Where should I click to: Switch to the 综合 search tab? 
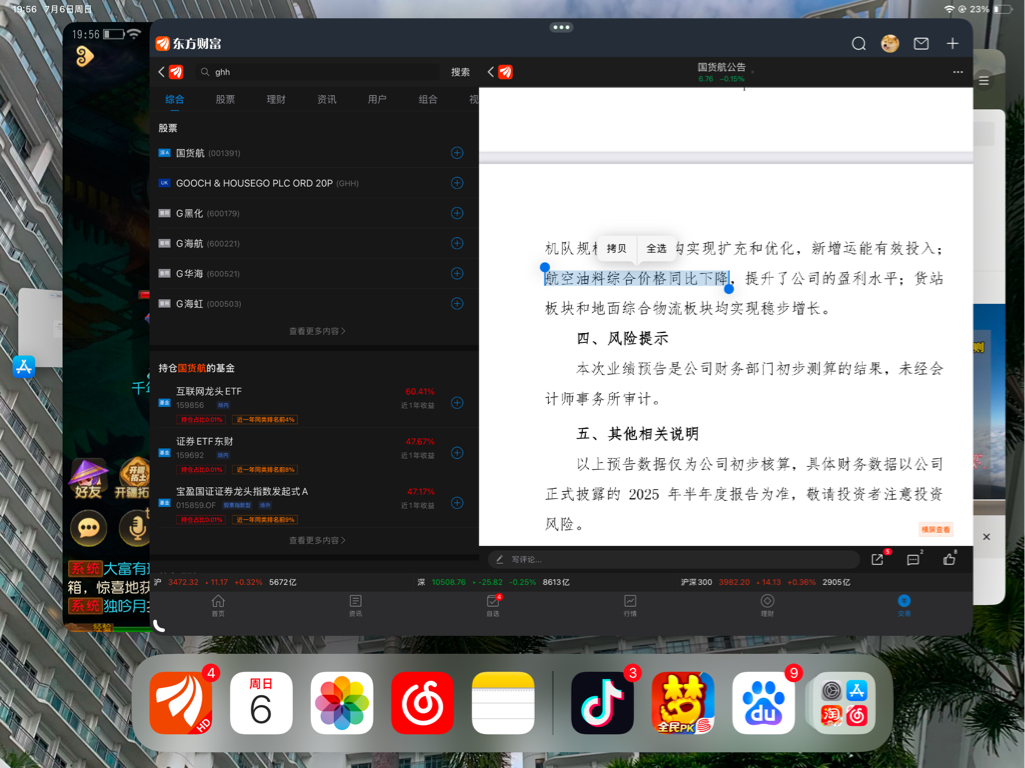point(175,99)
